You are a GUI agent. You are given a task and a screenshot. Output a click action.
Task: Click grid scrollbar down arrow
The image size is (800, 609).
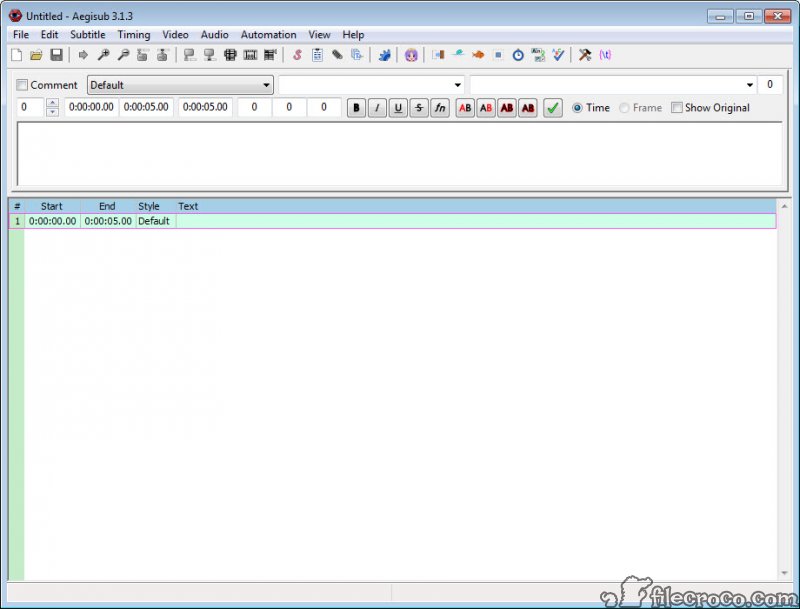point(784,574)
